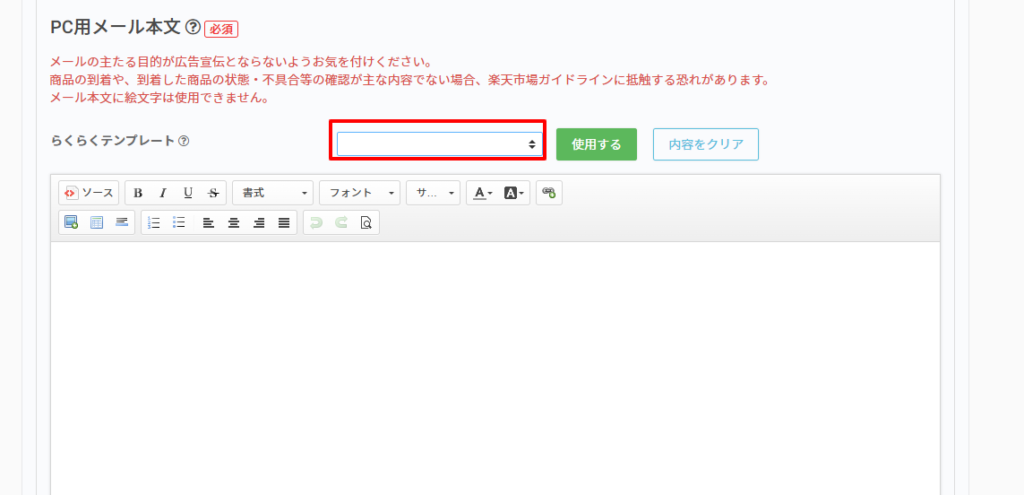Insert a table
Image resolution: width=1024 pixels, height=495 pixels.
click(97, 222)
